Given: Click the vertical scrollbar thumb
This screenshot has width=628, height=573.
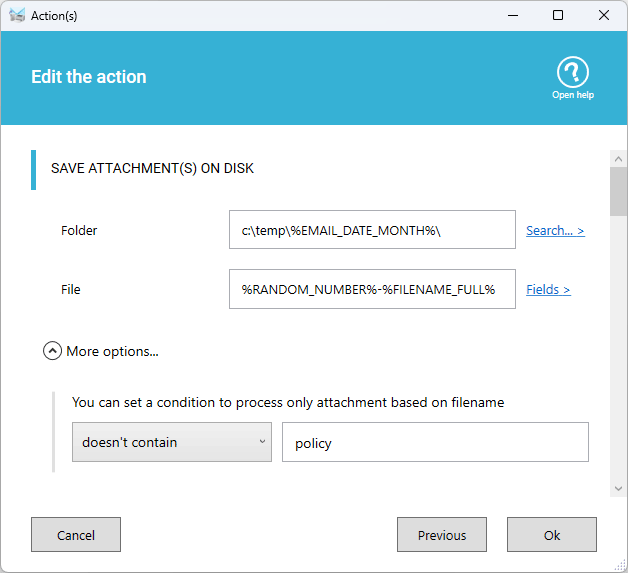Looking at the screenshot, I should pos(618,192).
